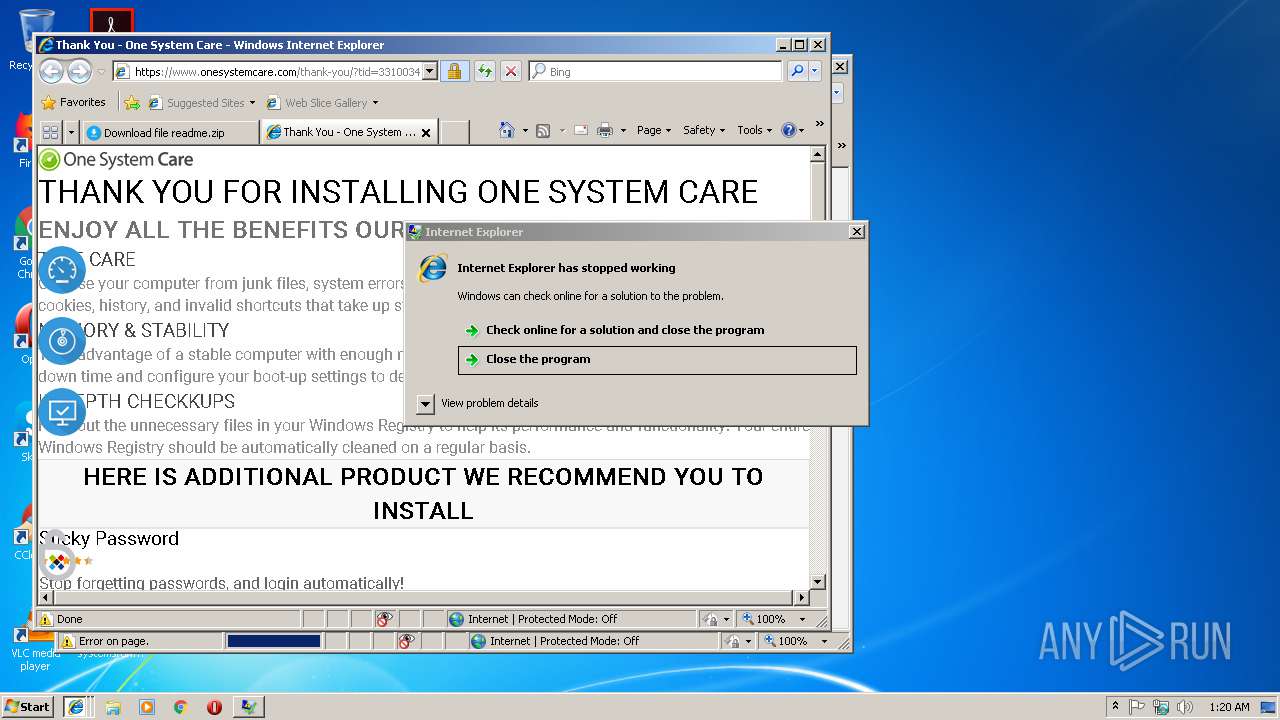This screenshot has height=720, width=1280.
Task: Open Google Chrome from taskbar
Action: pos(180,706)
